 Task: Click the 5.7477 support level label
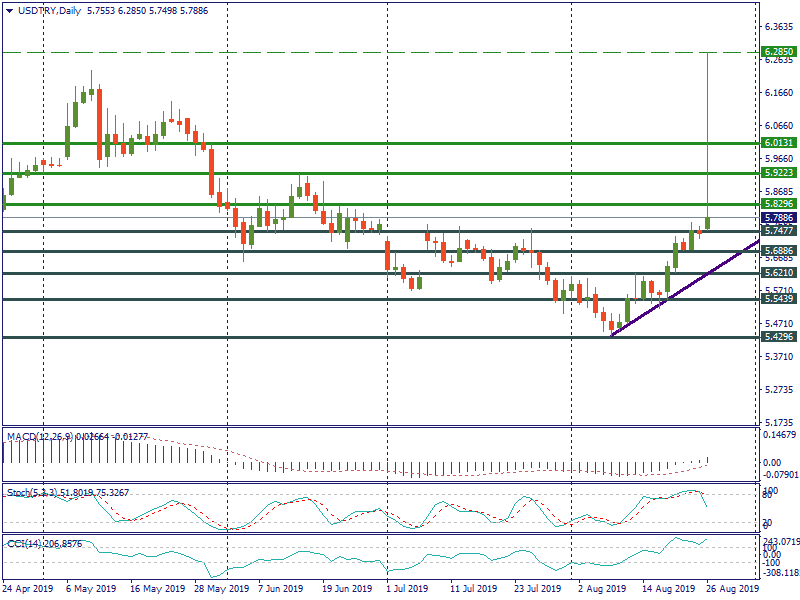777,230
